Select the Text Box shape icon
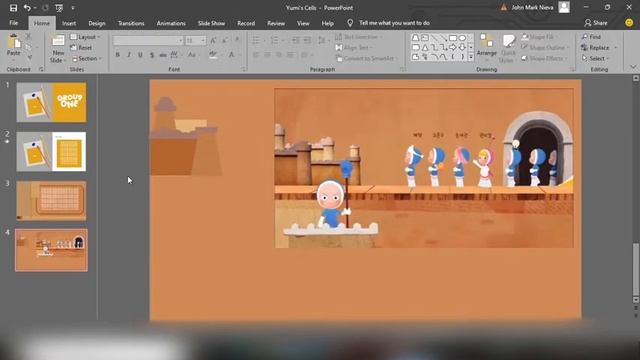Screen dimensions: 640x360 coord(424,38)
